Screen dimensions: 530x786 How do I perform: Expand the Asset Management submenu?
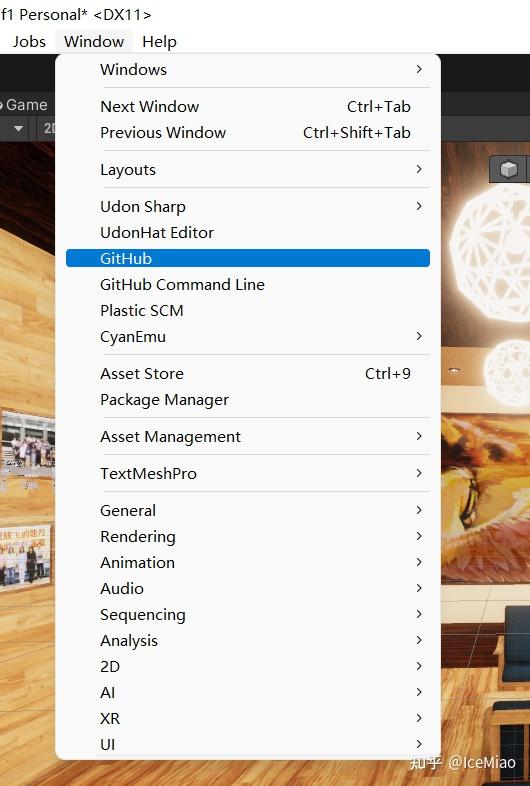248,437
